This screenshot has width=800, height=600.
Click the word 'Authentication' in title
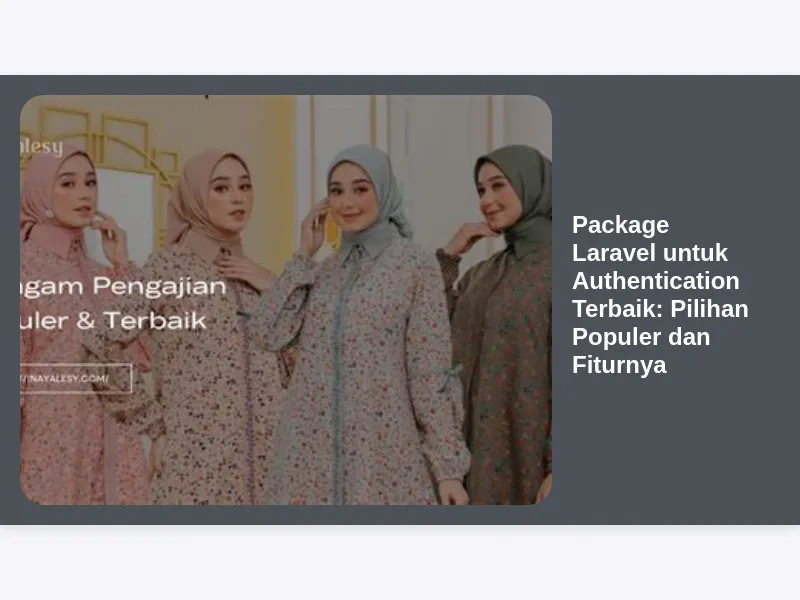656,281
